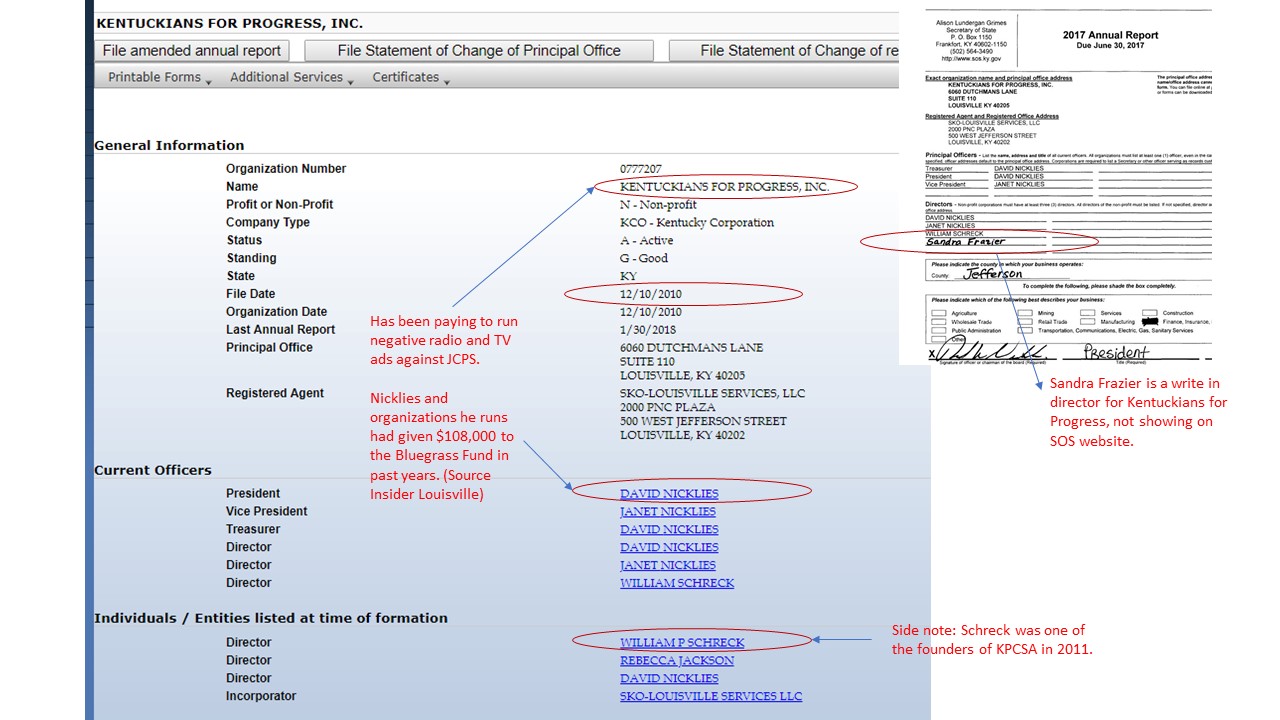Expand the Certificates dropdown menu
The height and width of the screenshot is (720, 1280).
point(411,77)
